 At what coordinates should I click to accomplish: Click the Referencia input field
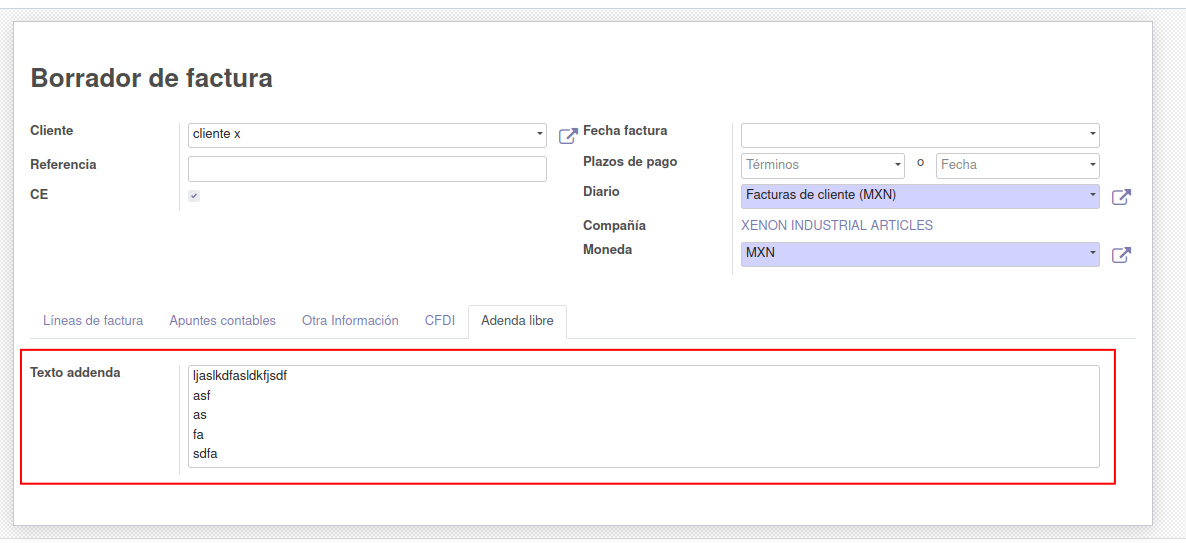(367, 168)
